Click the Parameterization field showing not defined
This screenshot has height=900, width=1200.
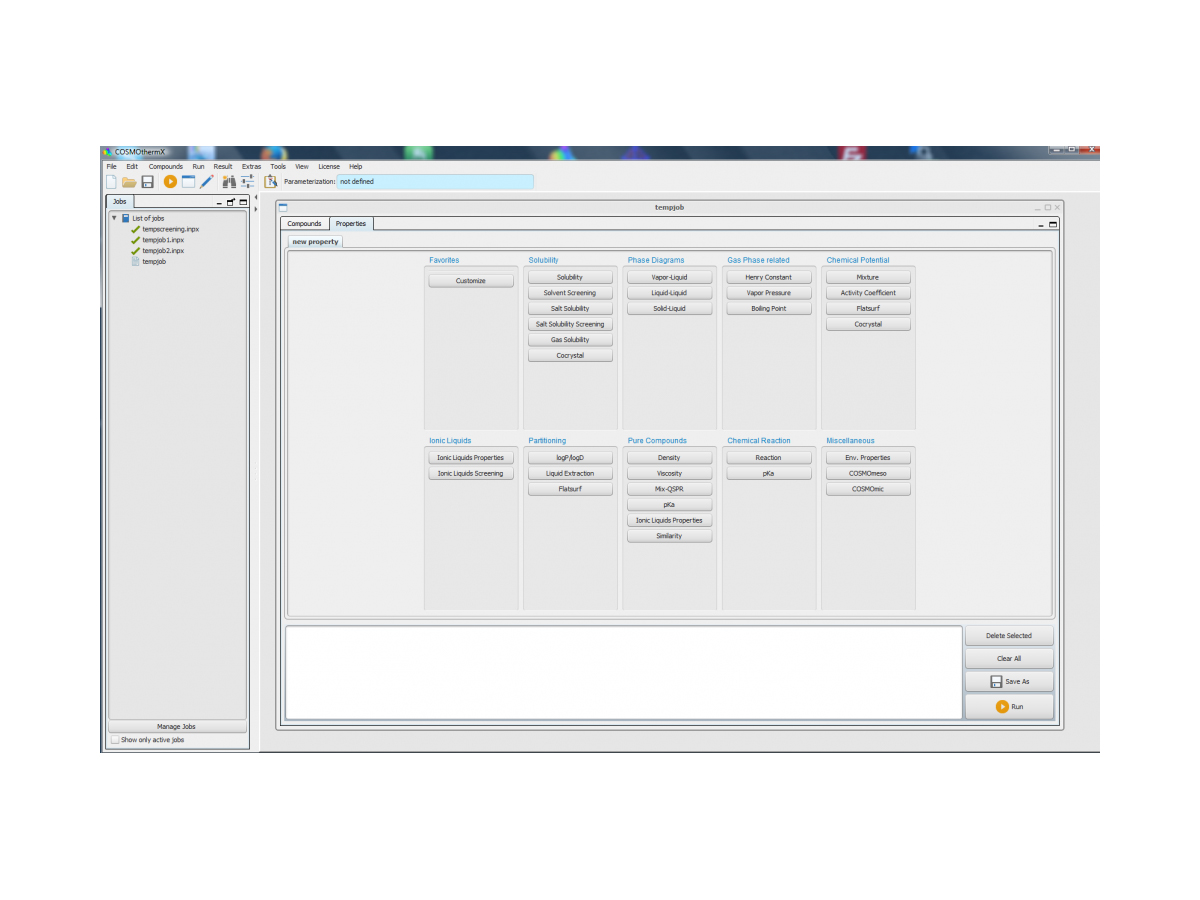(434, 182)
